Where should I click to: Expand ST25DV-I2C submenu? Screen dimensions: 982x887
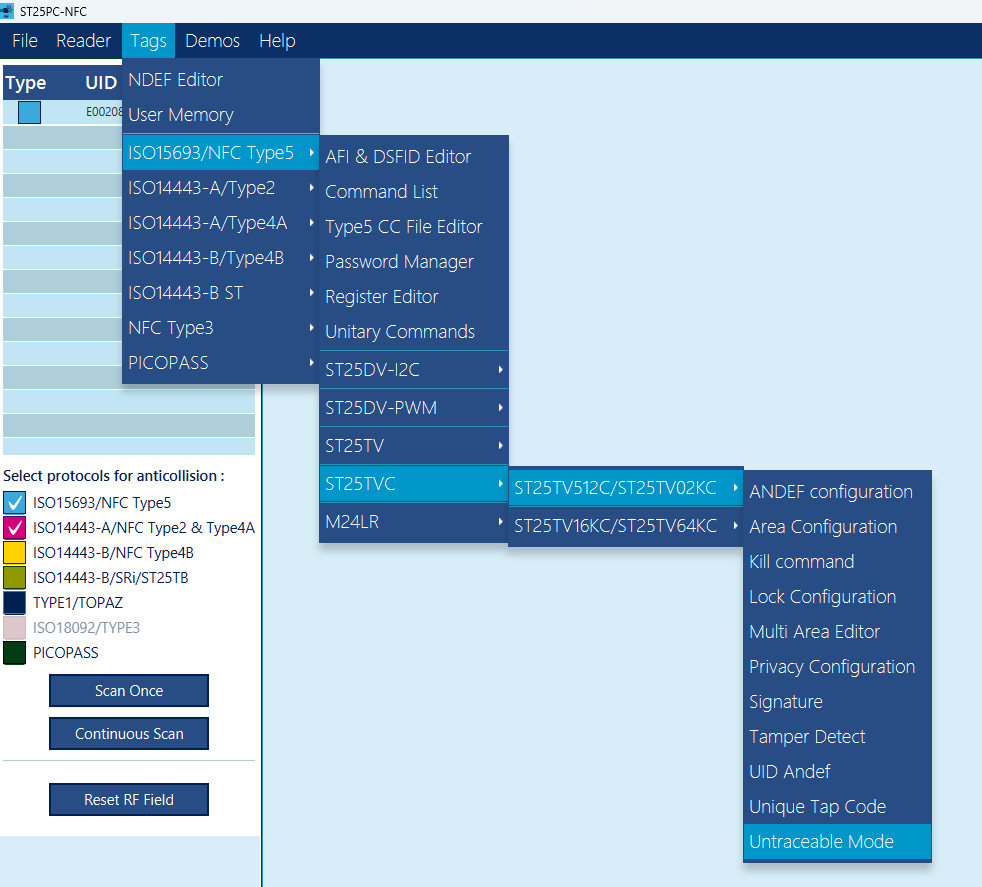(x=413, y=370)
